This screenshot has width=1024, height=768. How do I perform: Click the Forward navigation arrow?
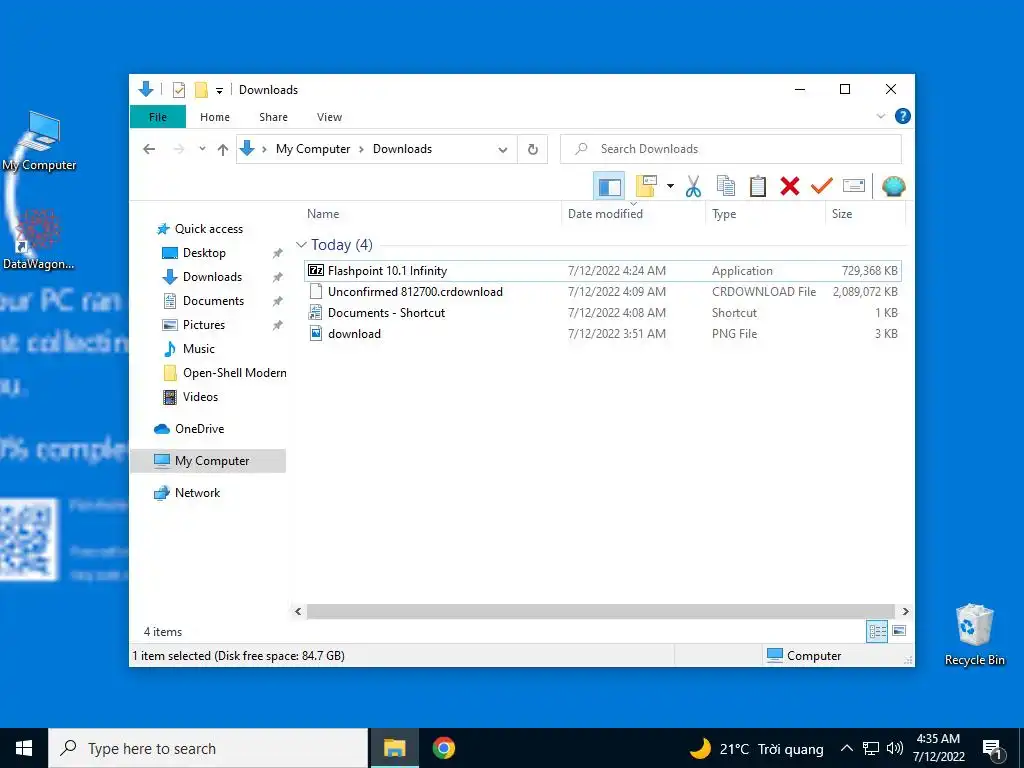[179, 150]
